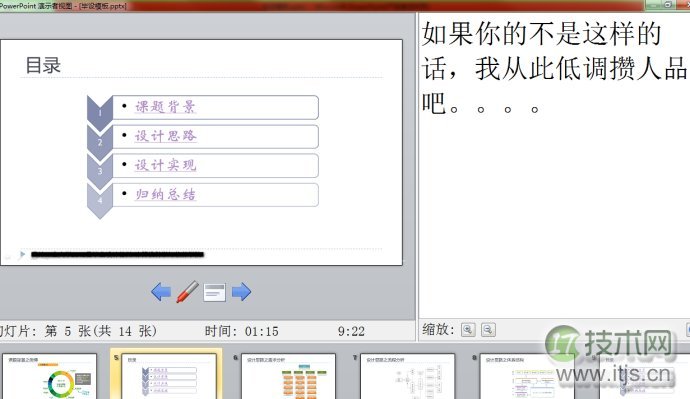Zoom in on speaker notes

pos(468,329)
